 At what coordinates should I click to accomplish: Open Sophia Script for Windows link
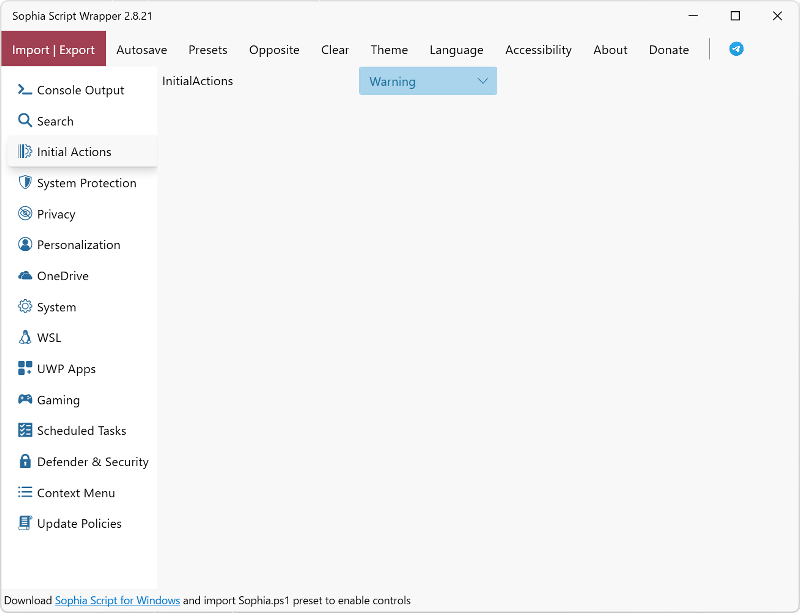[x=117, y=601]
